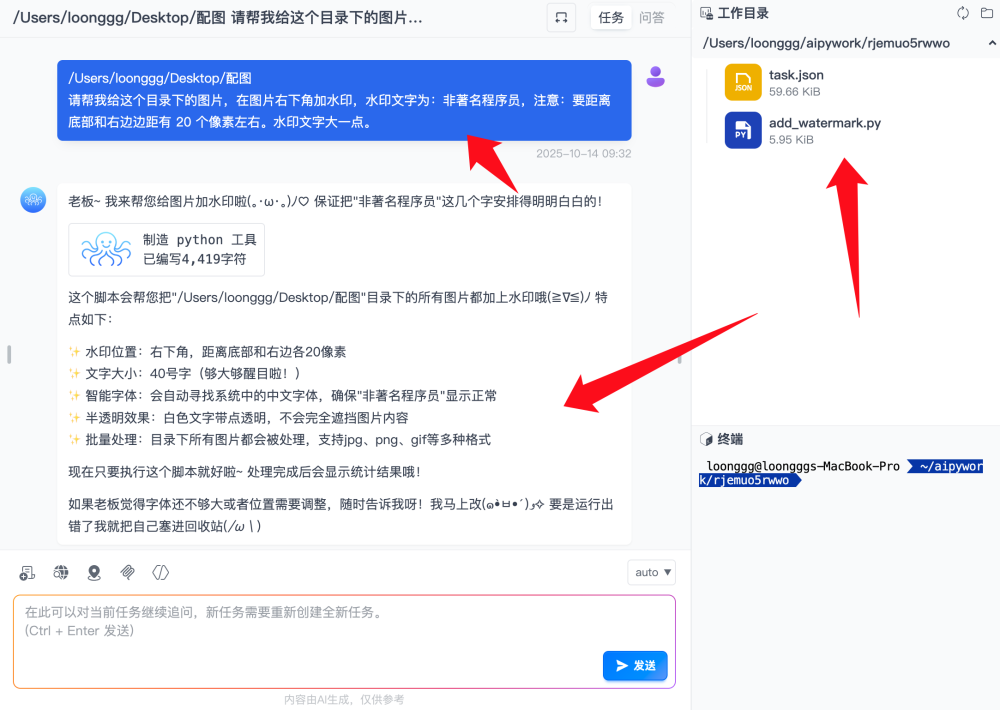Open the new task document icon
Image resolution: width=1000 pixels, height=710 pixels.
click(26, 572)
